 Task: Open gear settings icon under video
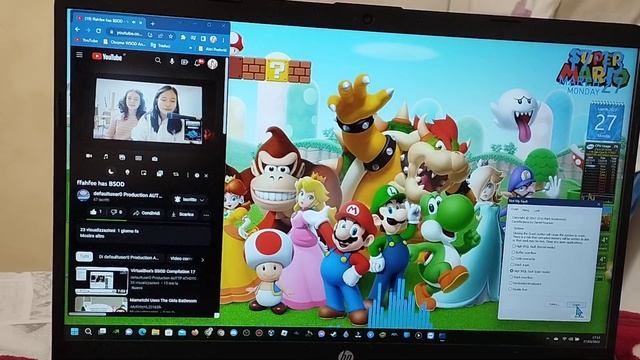pyautogui.click(x=197, y=175)
